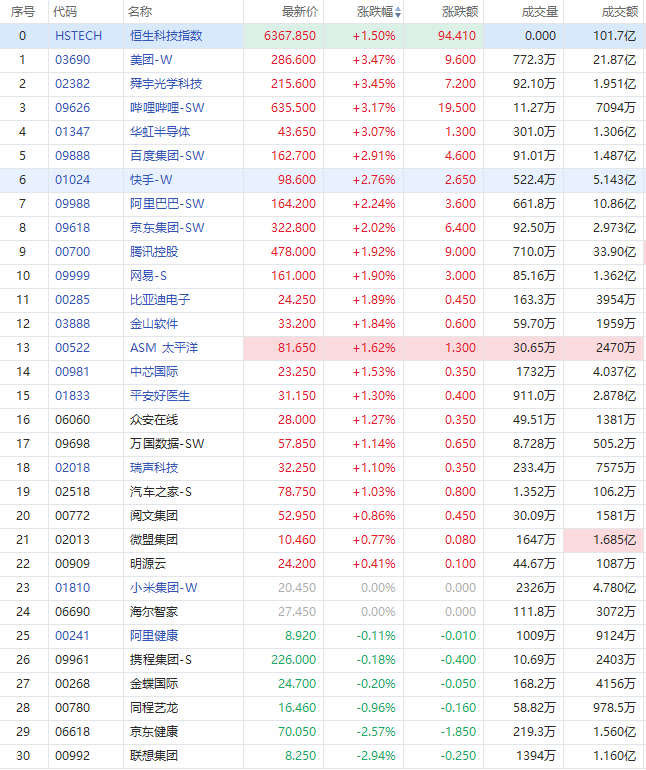The width and height of the screenshot is (646, 770).
Task: Click 小米集团-W volume 2326万
Action: tap(535, 588)
